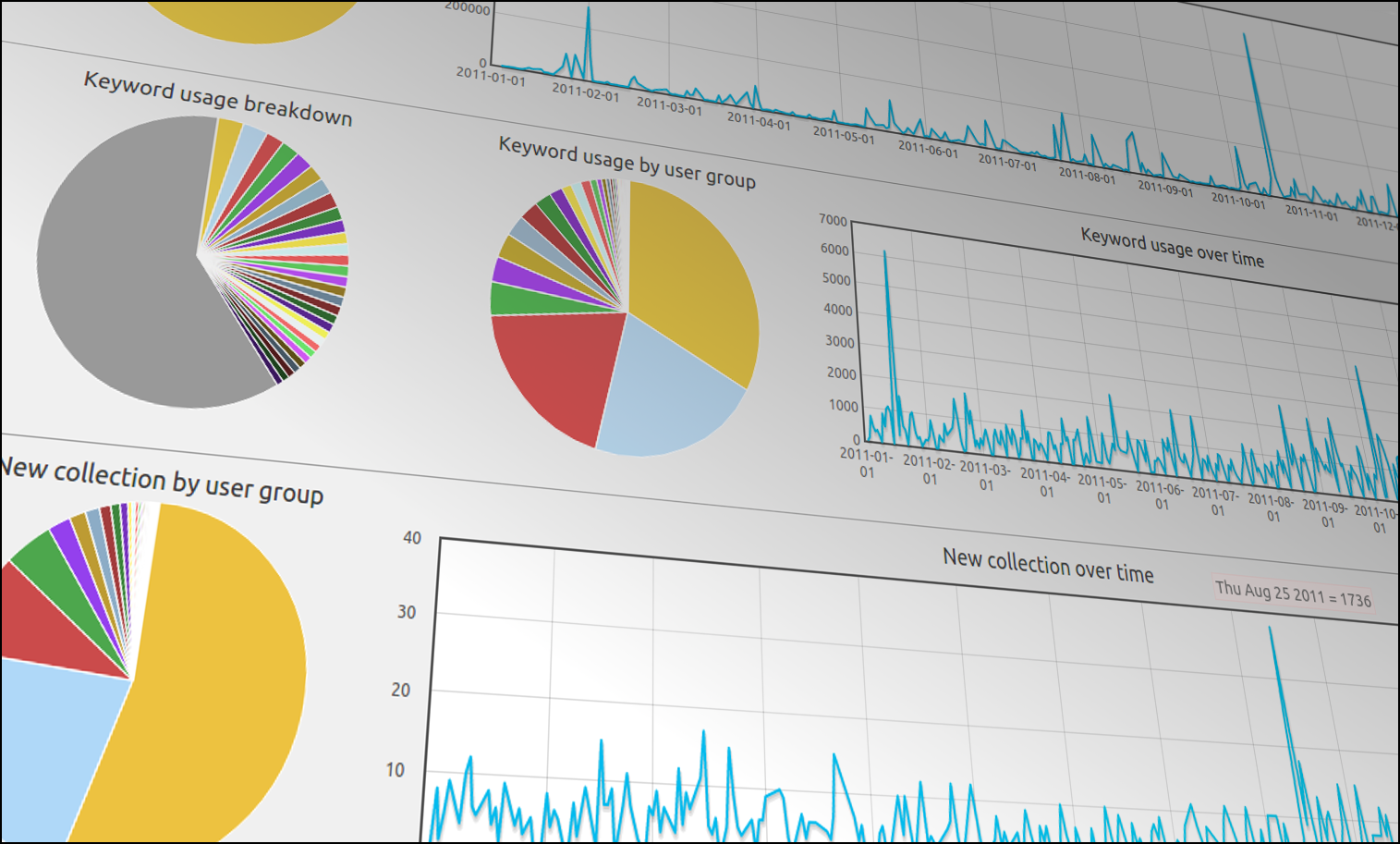Select the light blue slice in New collection by user group pie
Screen dimensions: 1400x844
pyautogui.click(x=46, y=749)
